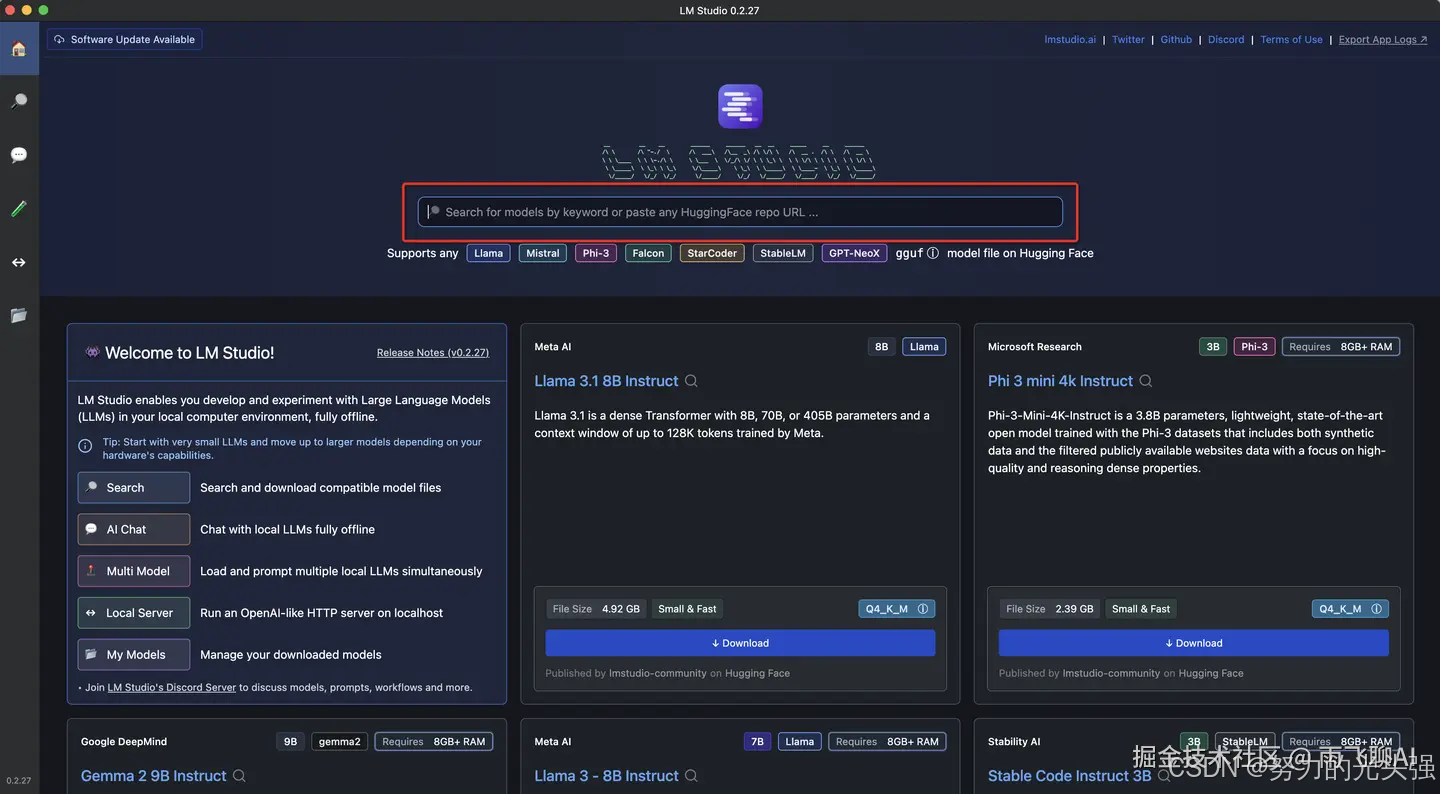Open the Llama 3 - 8B Instruct title

(606, 776)
